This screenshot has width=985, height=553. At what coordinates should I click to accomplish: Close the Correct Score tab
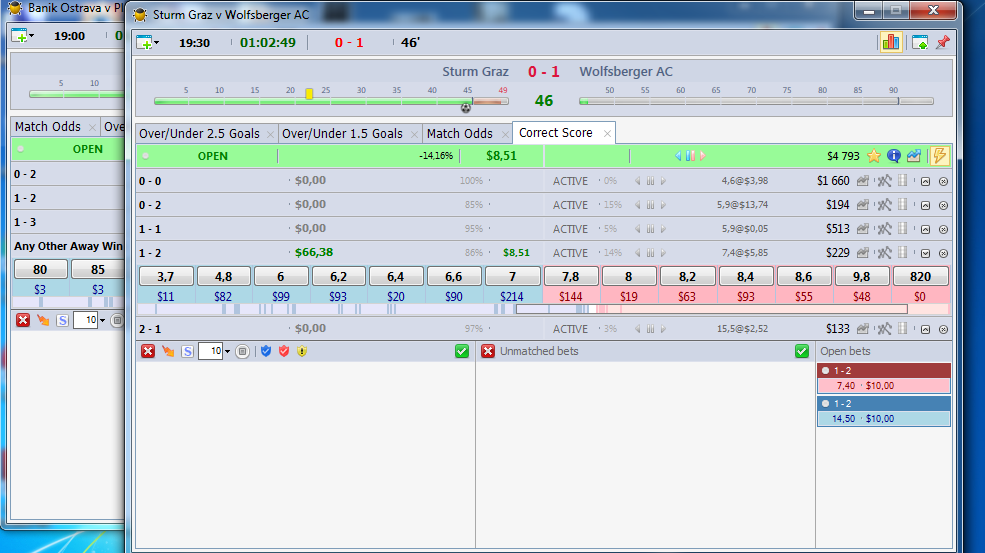coord(607,133)
